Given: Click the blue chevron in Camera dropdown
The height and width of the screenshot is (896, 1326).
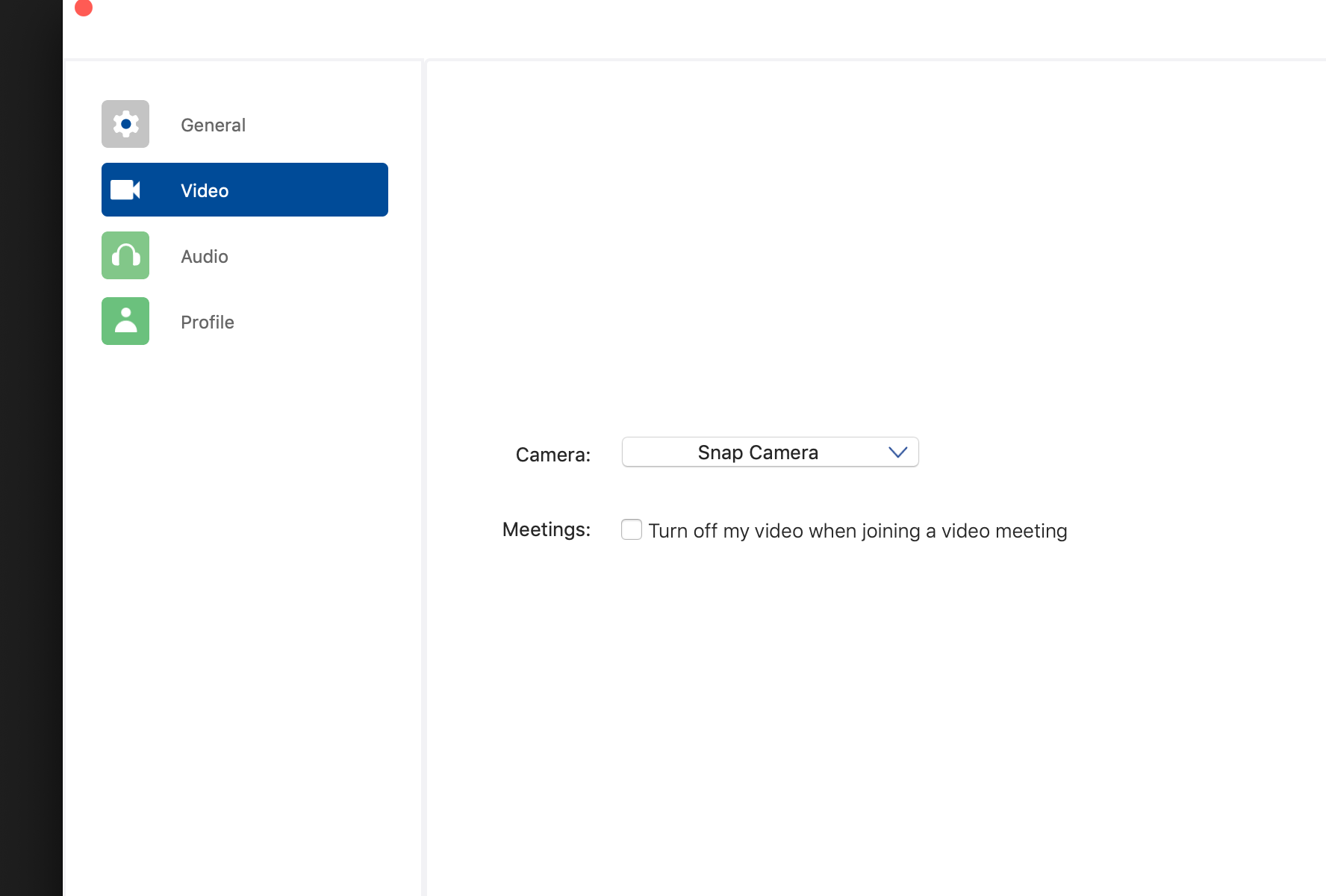Looking at the screenshot, I should coord(897,452).
